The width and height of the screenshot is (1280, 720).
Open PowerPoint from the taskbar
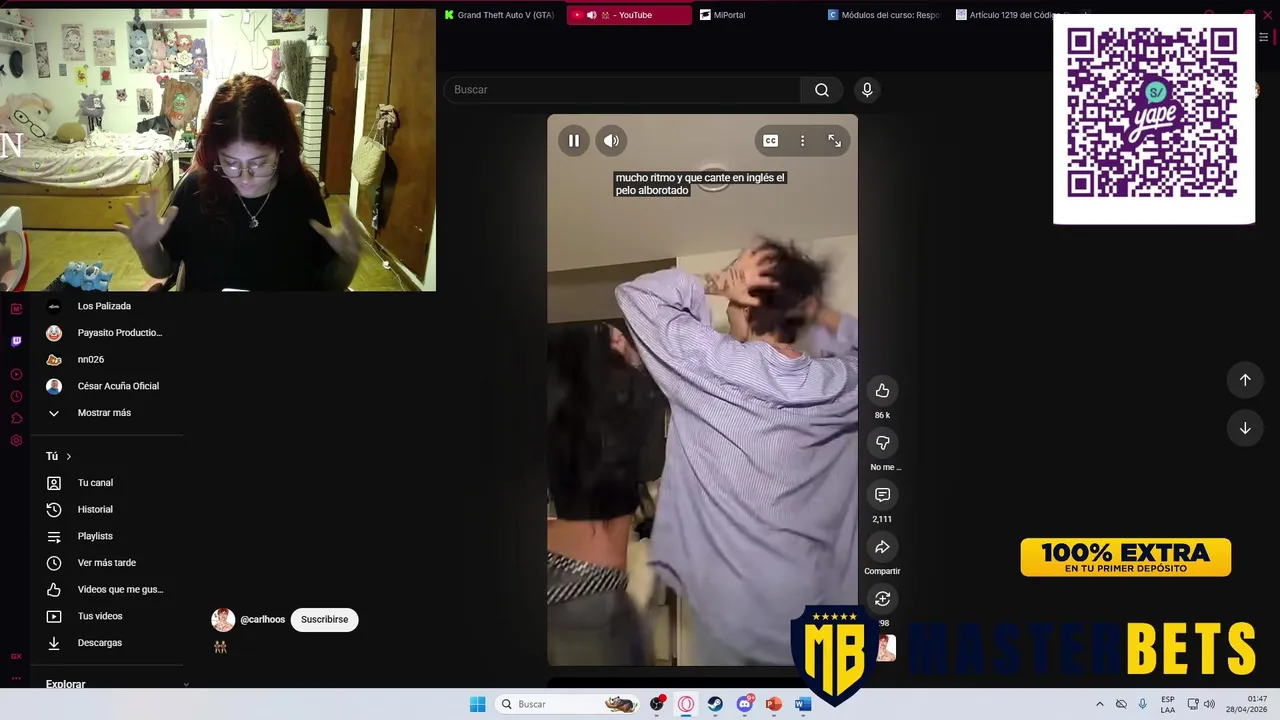point(773,704)
